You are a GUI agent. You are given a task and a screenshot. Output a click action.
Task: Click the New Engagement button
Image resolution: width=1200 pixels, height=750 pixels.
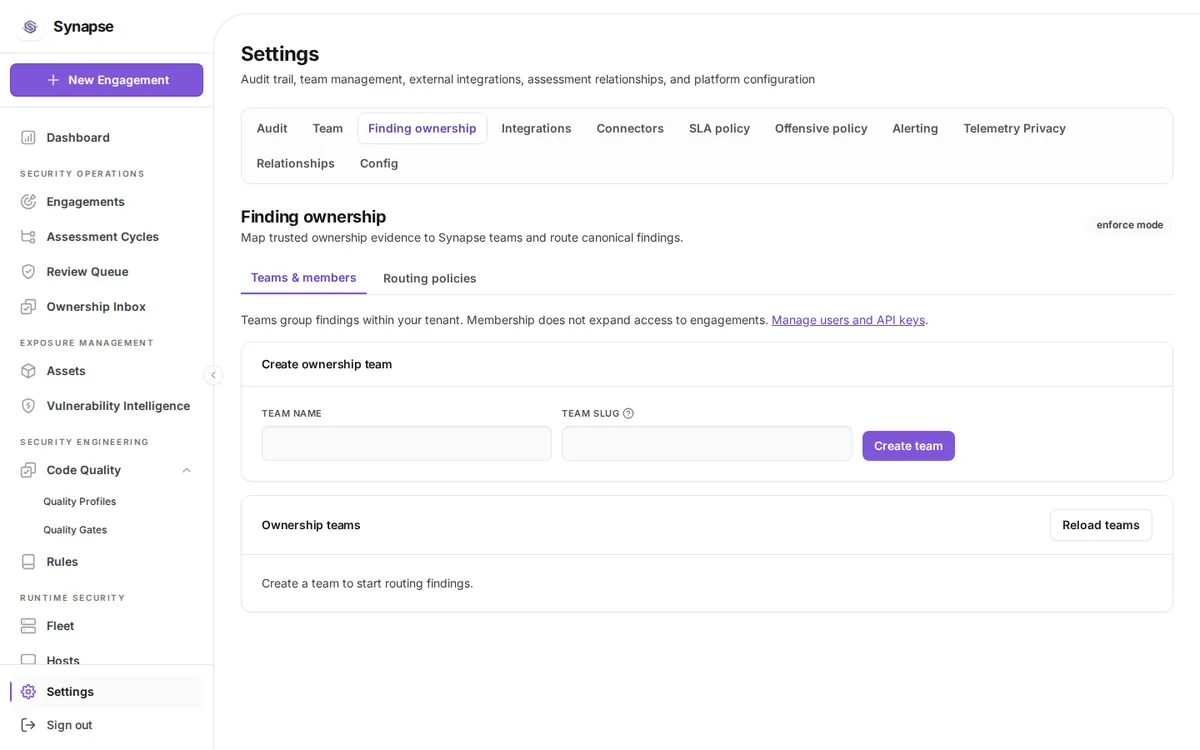coord(107,80)
